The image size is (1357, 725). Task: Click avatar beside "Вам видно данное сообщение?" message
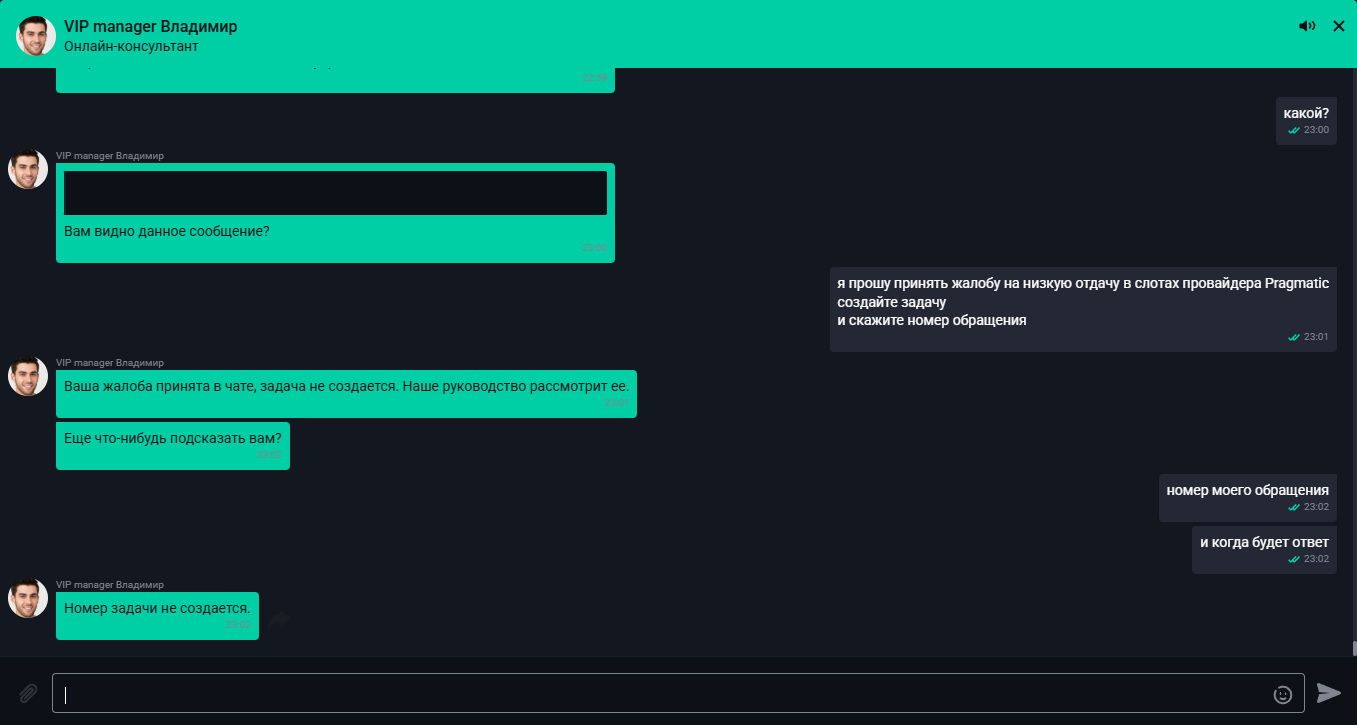pos(28,170)
